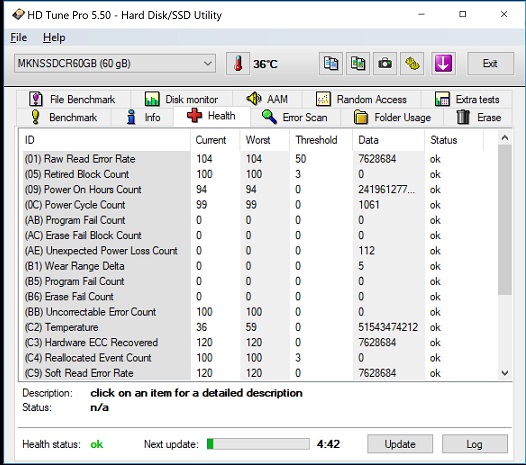
Task: Open the Folder Usage tab
Action: (x=392, y=117)
